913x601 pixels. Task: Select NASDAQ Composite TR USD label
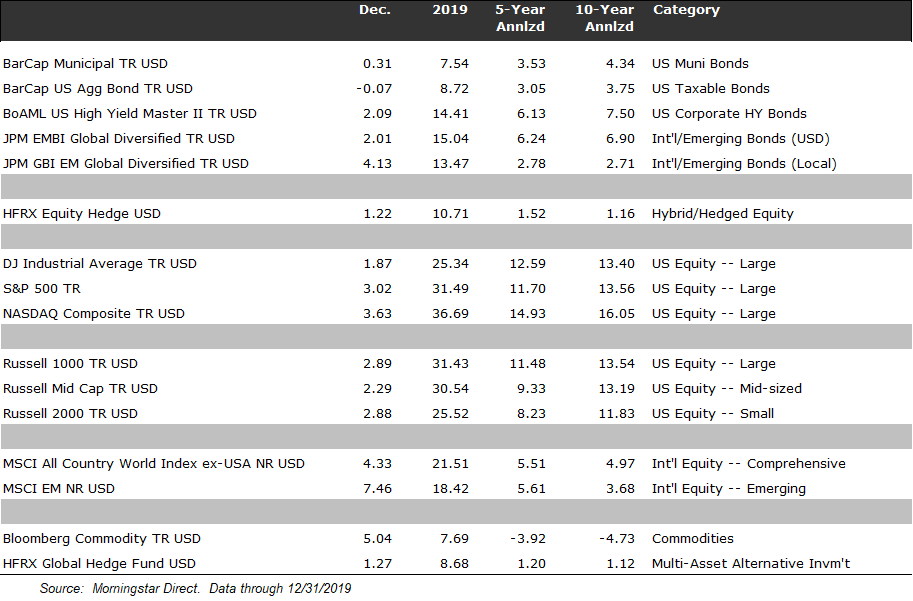point(94,314)
